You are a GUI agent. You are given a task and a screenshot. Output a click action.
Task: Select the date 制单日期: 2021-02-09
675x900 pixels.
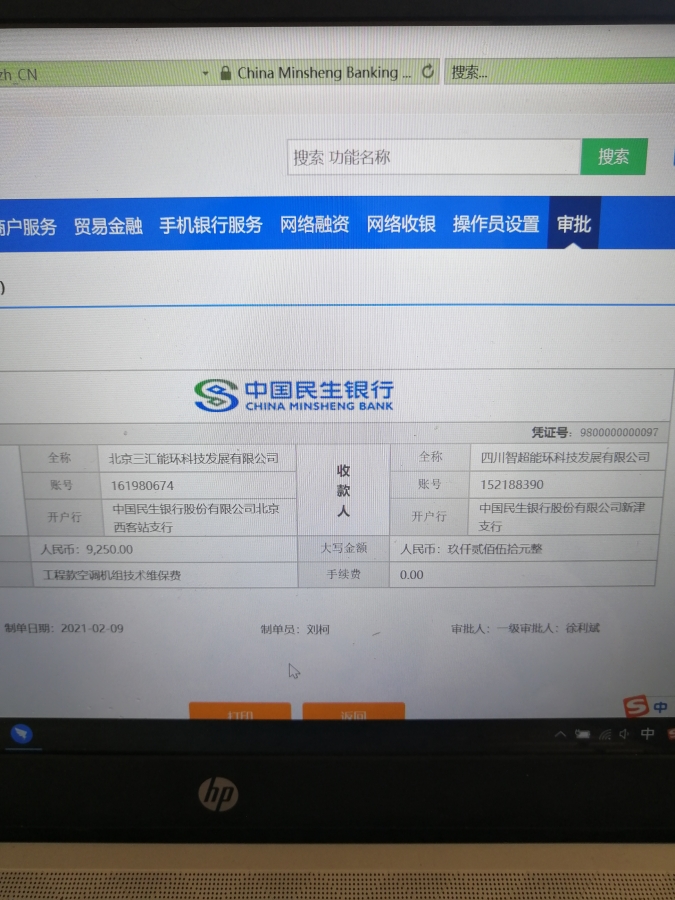click(64, 628)
